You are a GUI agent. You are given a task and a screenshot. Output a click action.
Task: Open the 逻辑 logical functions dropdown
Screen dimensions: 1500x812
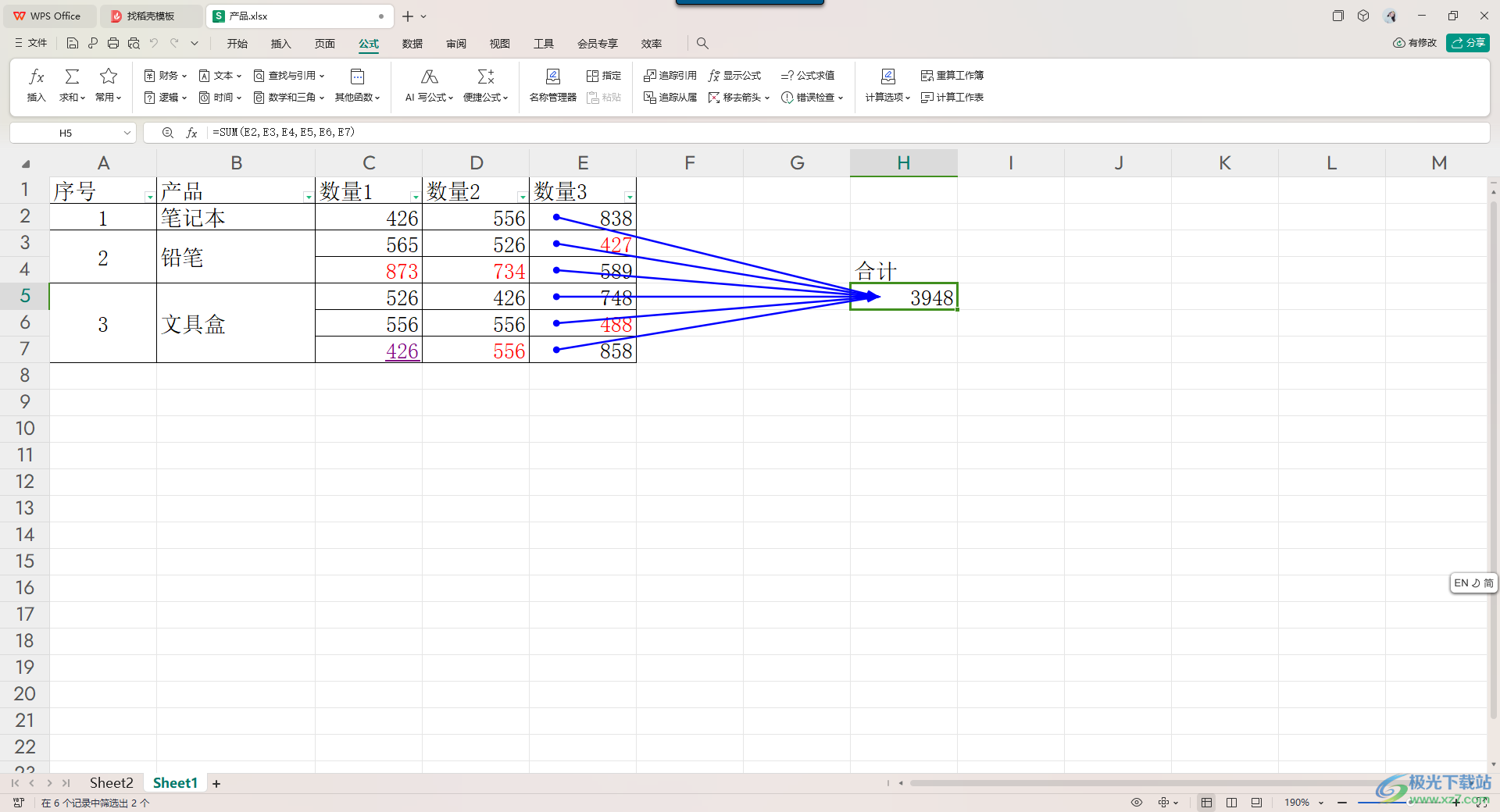pyautogui.click(x=165, y=98)
